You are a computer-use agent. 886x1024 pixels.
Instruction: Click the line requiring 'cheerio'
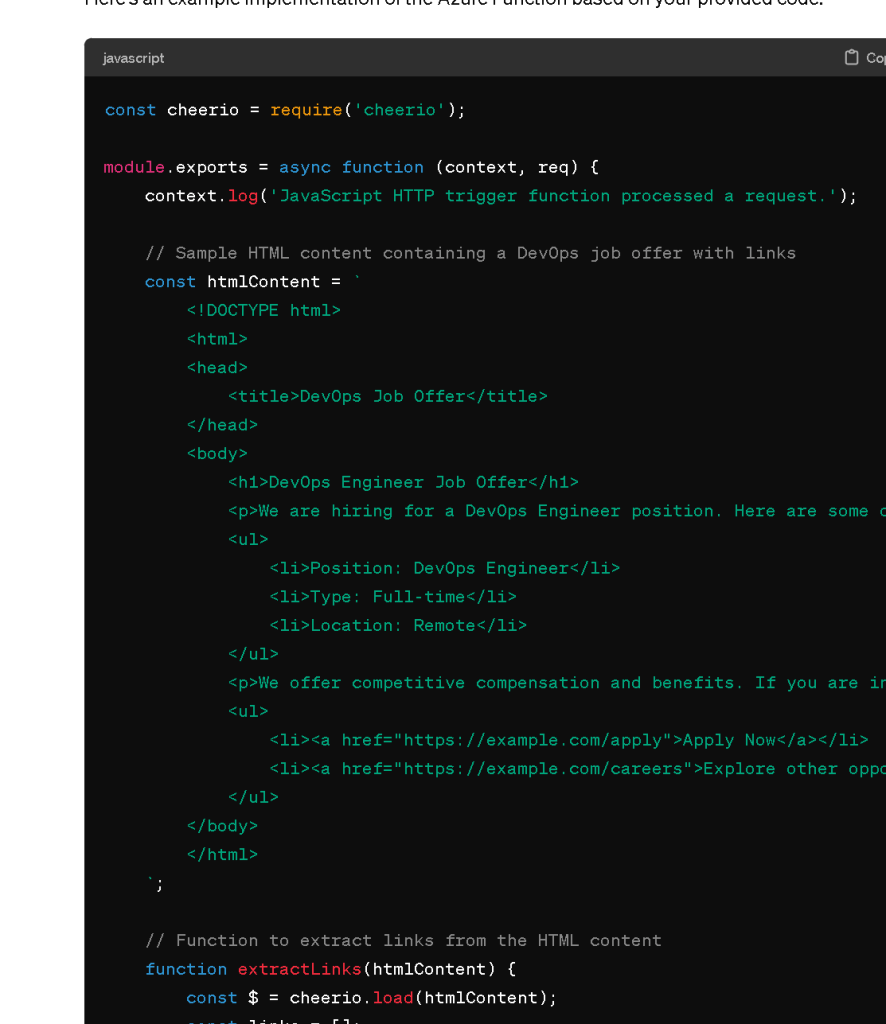[285, 110]
